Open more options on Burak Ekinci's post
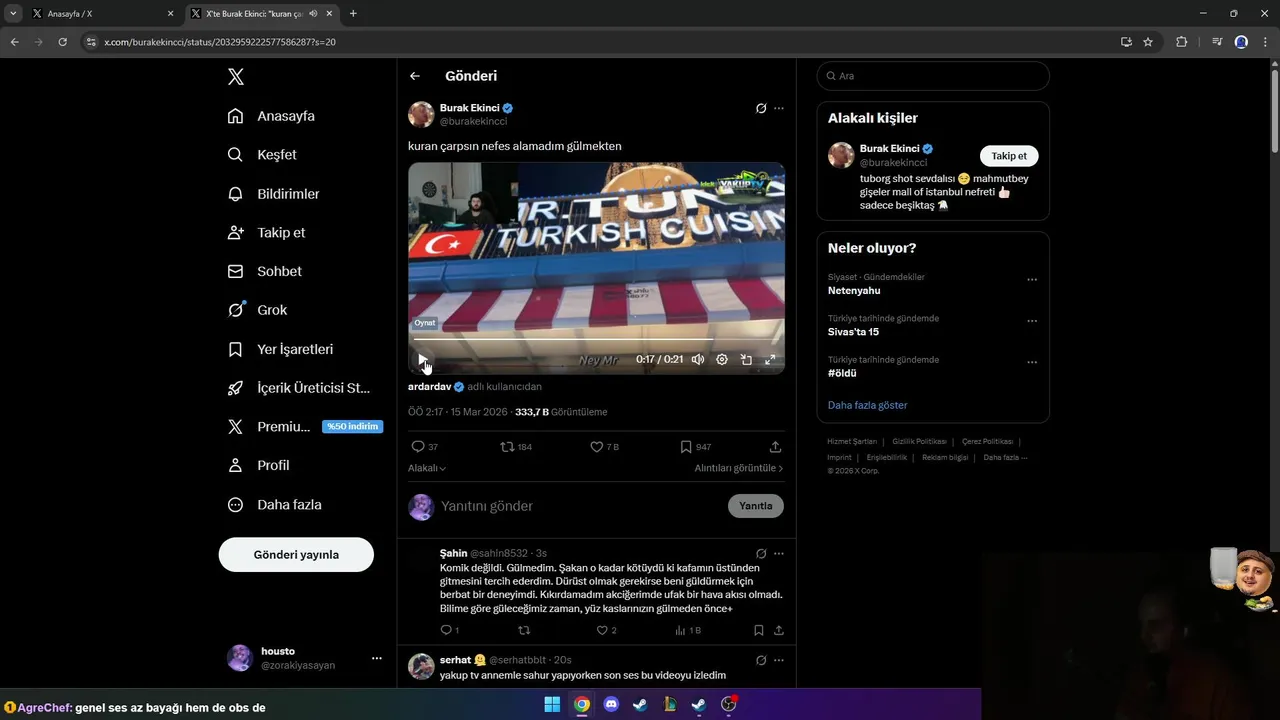 (x=779, y=108)
